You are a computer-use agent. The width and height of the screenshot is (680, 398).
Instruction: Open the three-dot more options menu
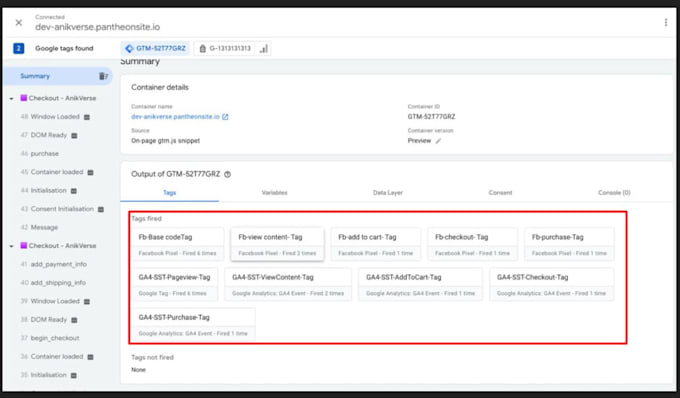click(x=666, y=23)
